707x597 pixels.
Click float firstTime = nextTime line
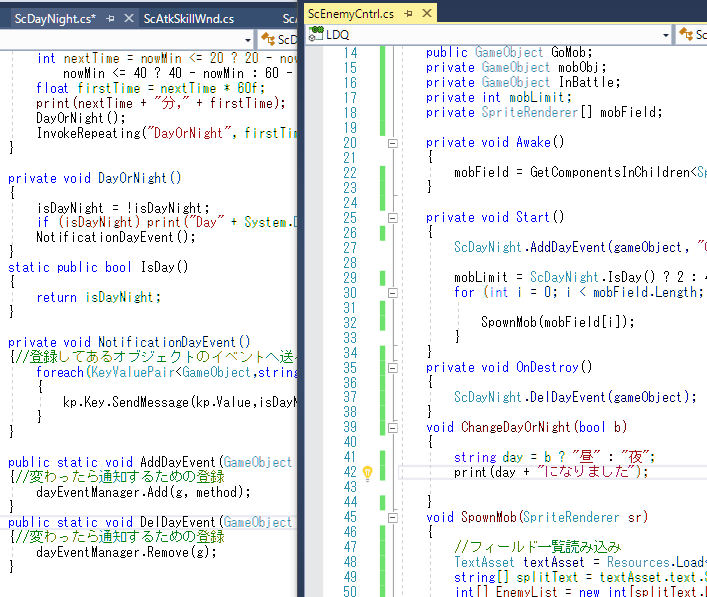151,88
